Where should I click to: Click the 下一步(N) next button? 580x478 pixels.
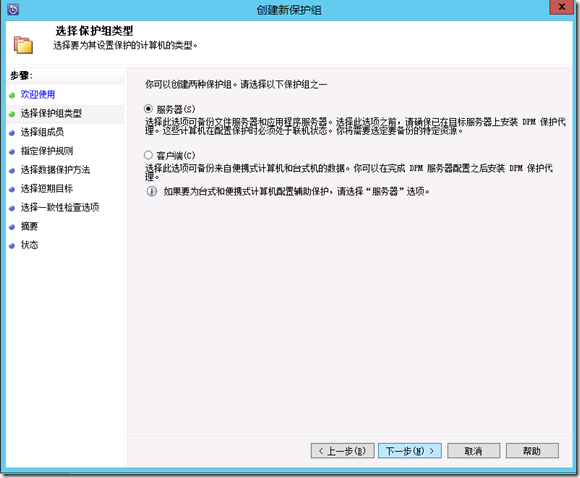(x=410, y=451)
